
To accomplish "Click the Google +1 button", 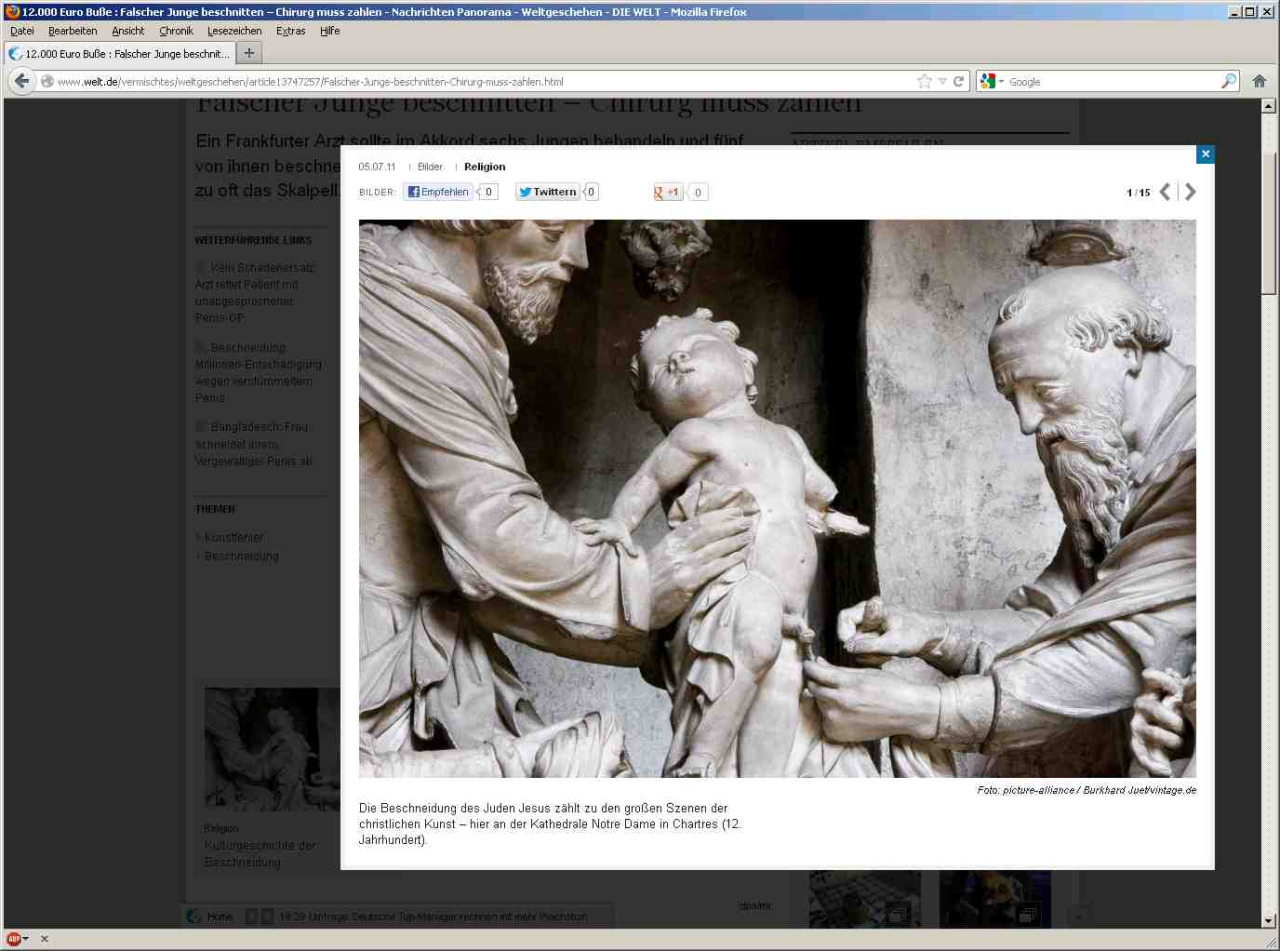I will (668, 192).
